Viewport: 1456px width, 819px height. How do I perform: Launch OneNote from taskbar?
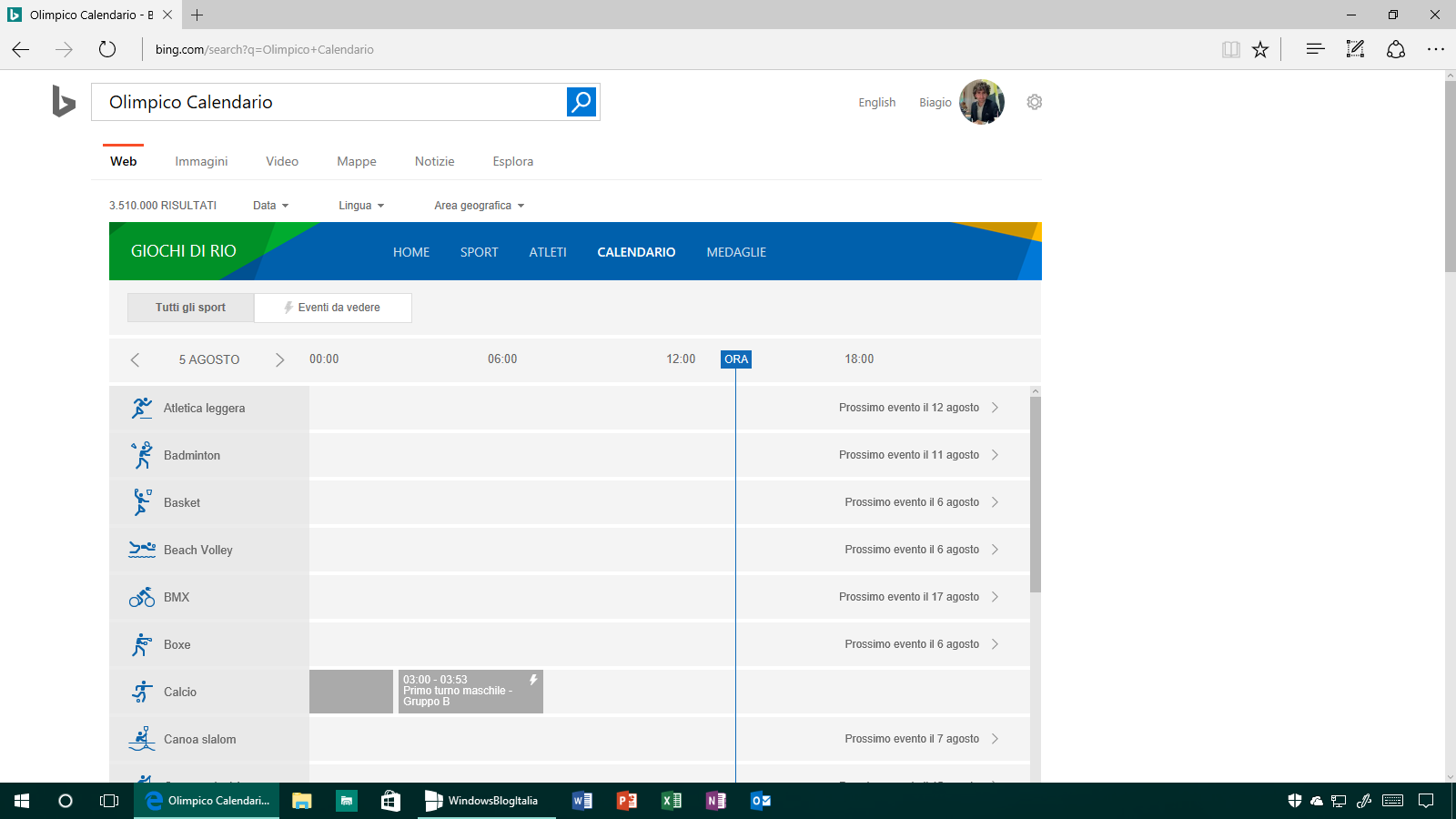(716, 801)
